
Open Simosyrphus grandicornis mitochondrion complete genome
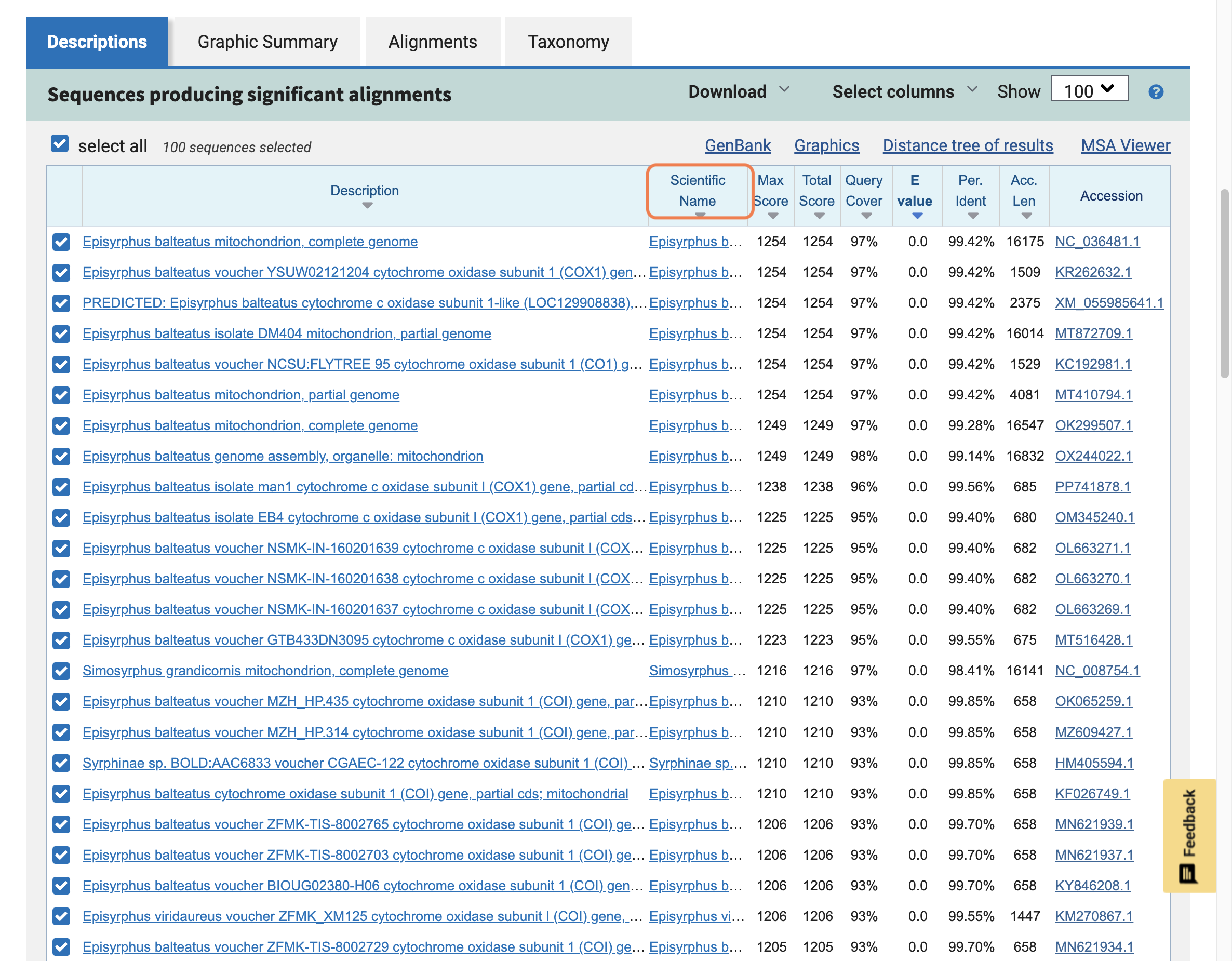[x=265, y=671]
